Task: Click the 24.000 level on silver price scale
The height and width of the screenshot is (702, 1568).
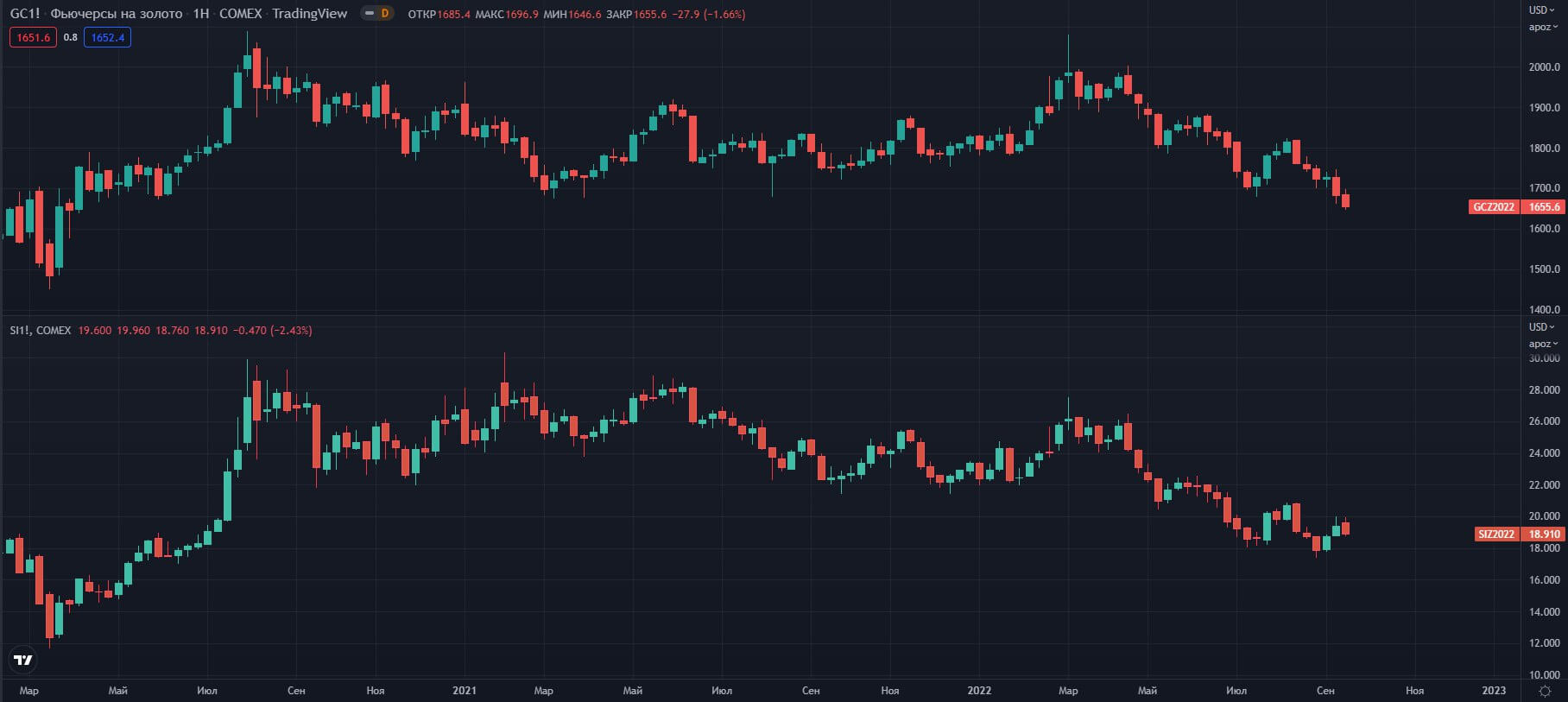Action: point(1544,453)
